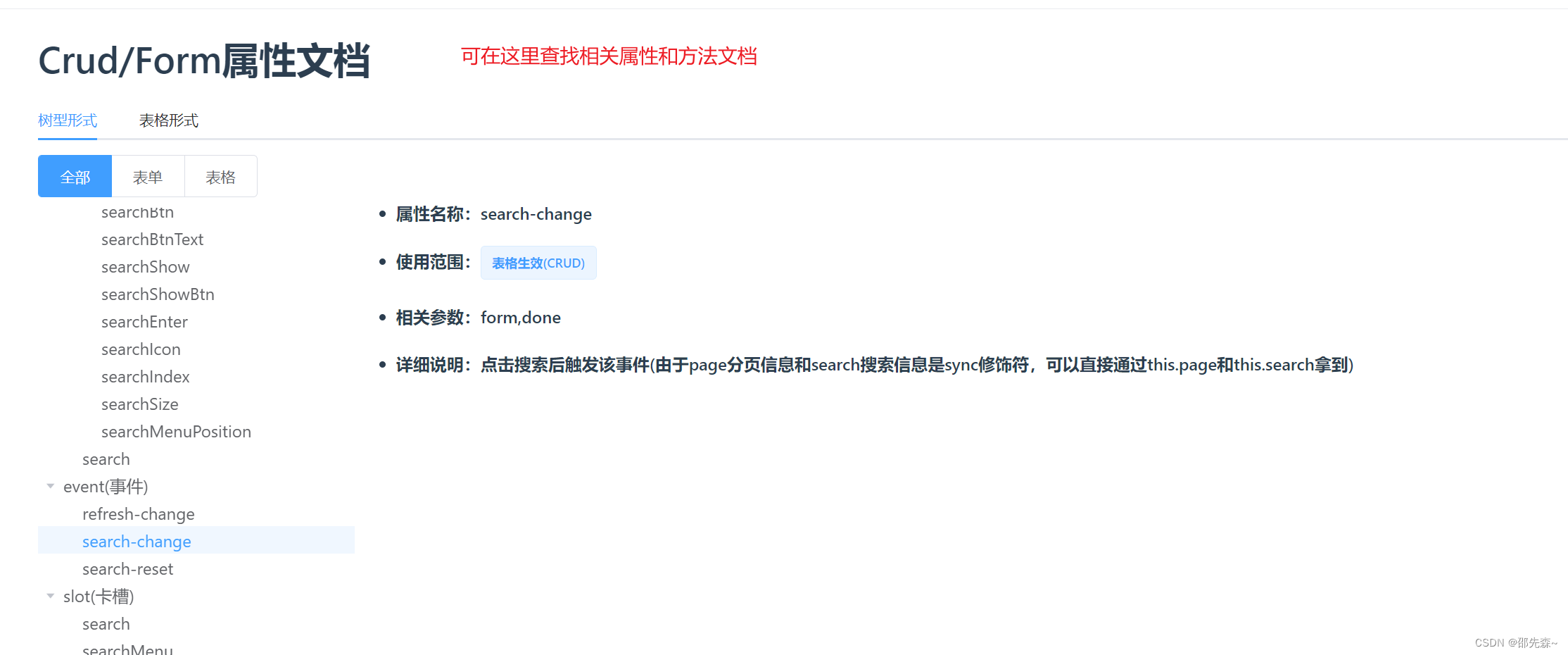Viewport: 1568px width, 655px height.
Task: Select the 树型形式 tab
Action: tap(67, 120)
